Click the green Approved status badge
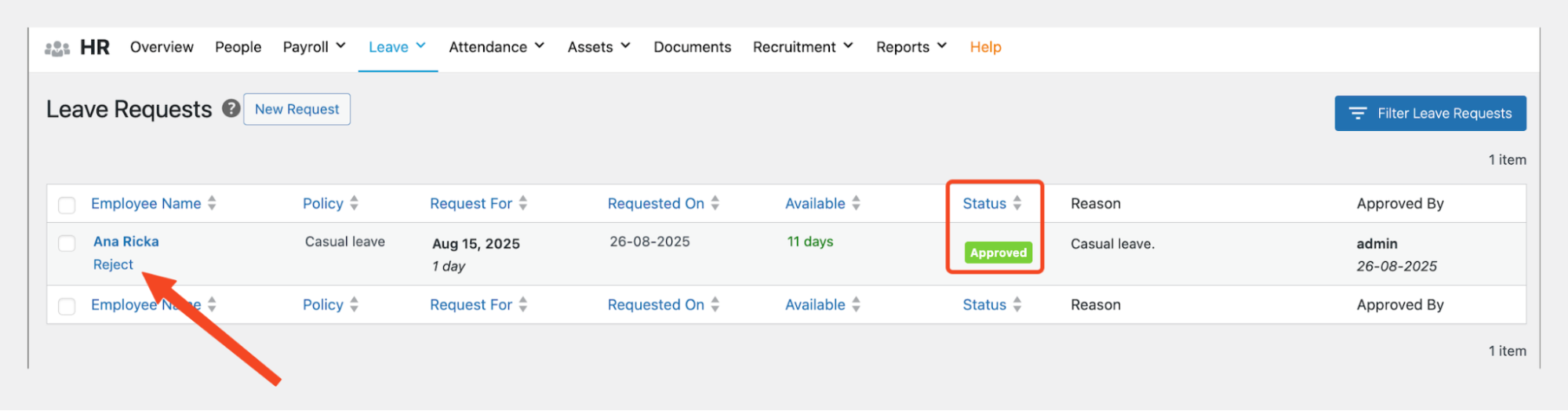This screenshot has width=1568, height=411. click(x=998, y=253)
